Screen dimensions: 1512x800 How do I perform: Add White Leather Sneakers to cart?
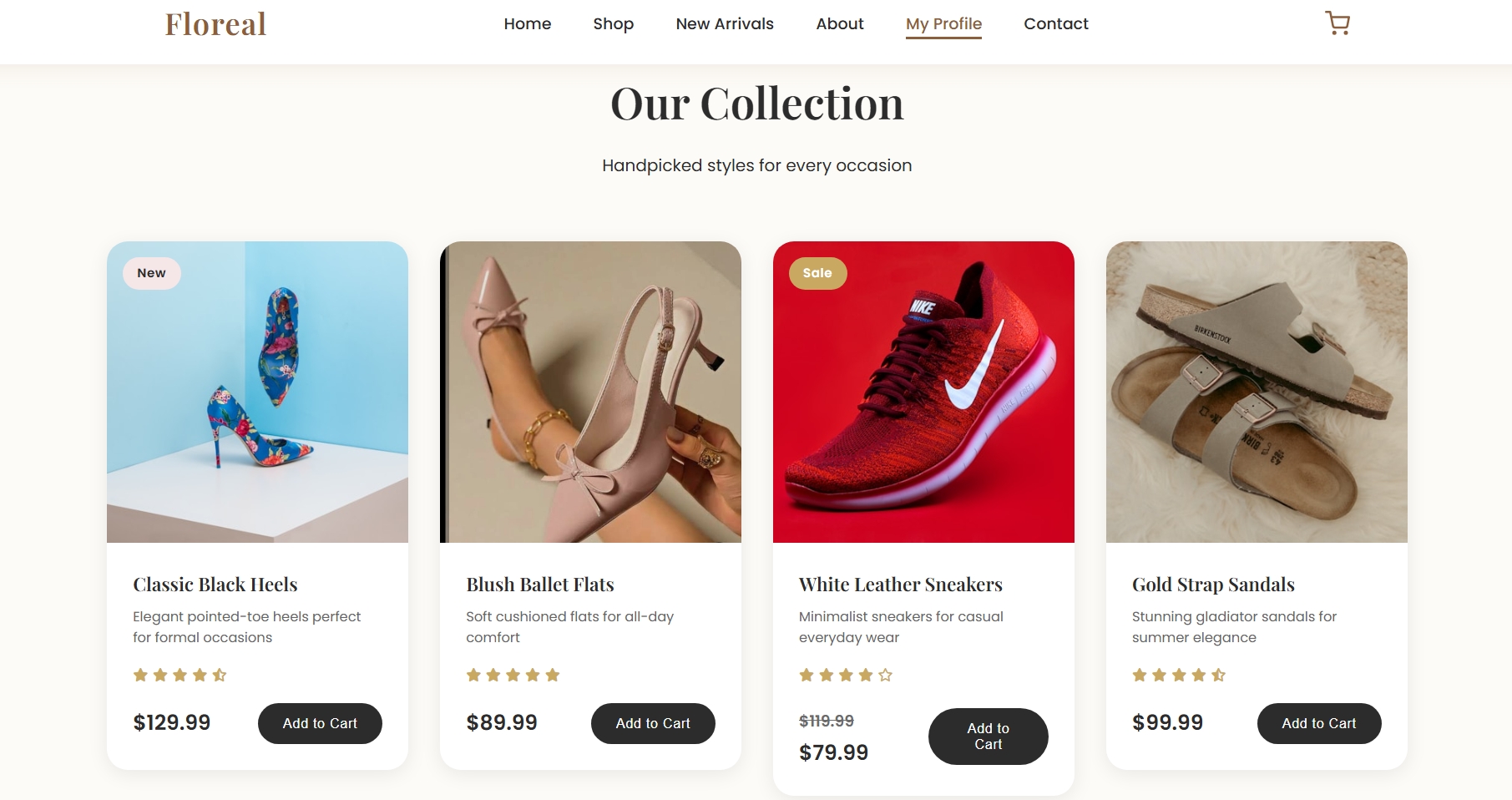(x=988, y=737)
